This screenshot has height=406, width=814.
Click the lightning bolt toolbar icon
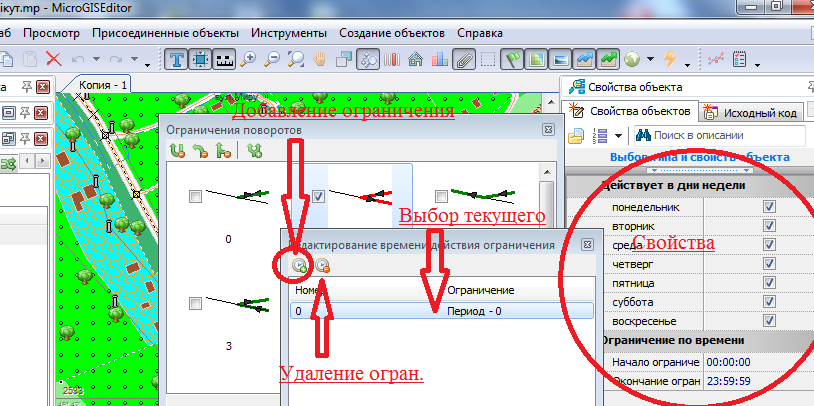coord(669,59)
